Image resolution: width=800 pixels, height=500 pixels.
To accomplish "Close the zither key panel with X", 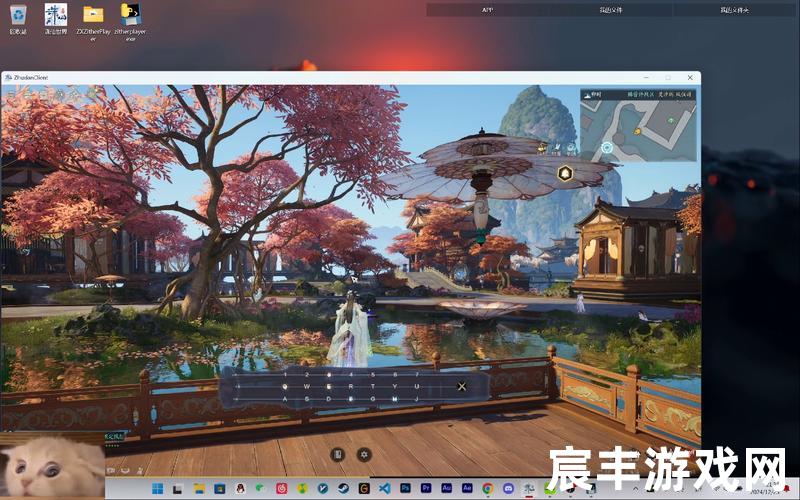I will click(x=462, y=387).
